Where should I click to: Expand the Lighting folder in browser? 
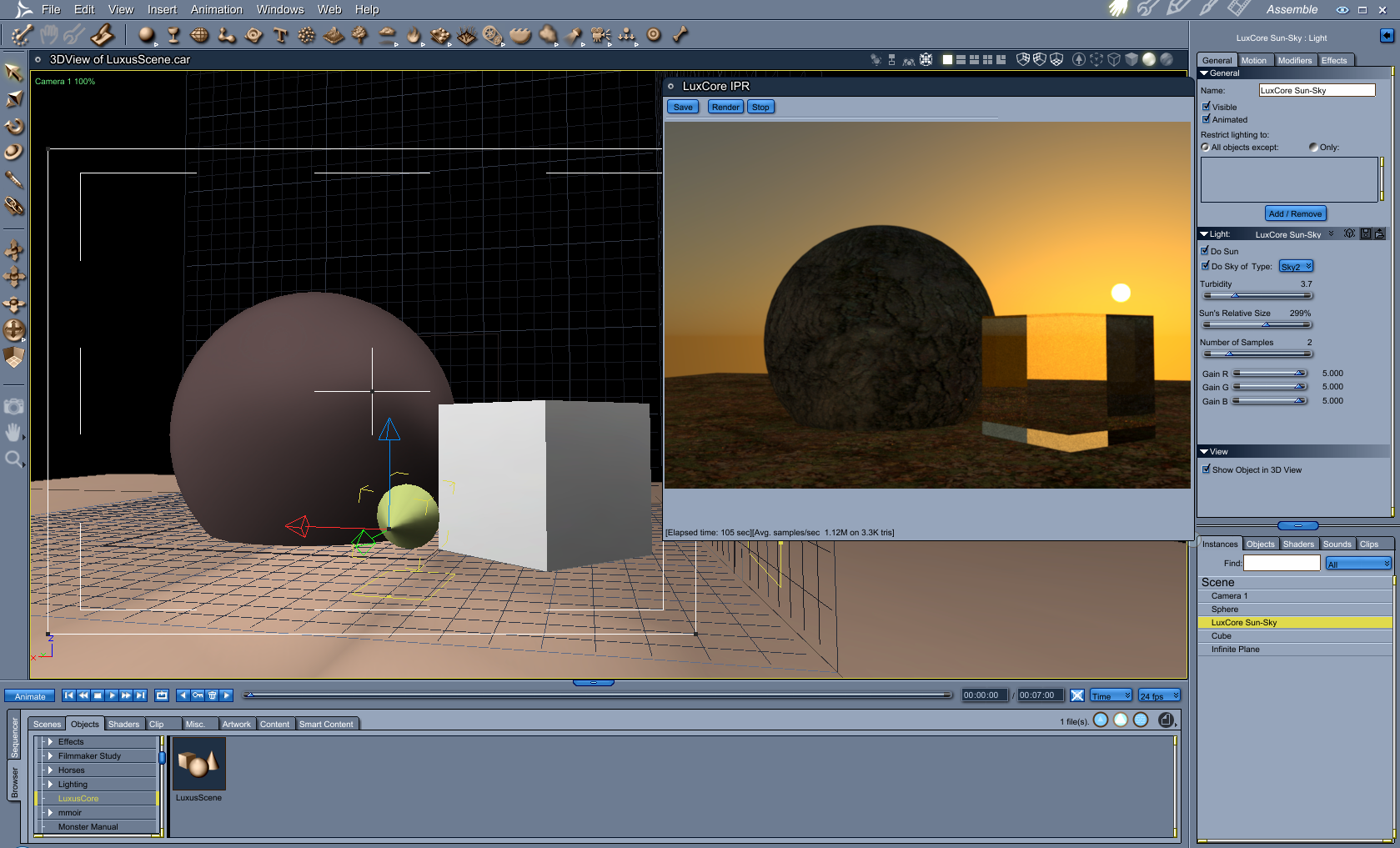pyautogui.click(x=51, y=785)
